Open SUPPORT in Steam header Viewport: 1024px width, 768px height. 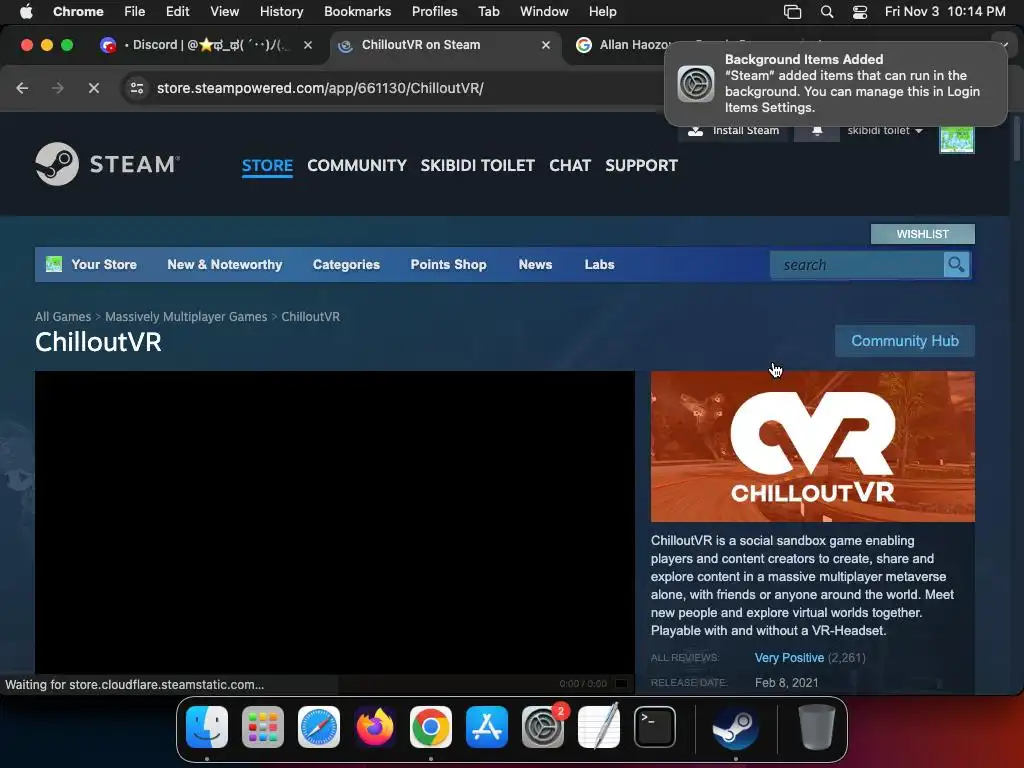[x=641, y=165]
